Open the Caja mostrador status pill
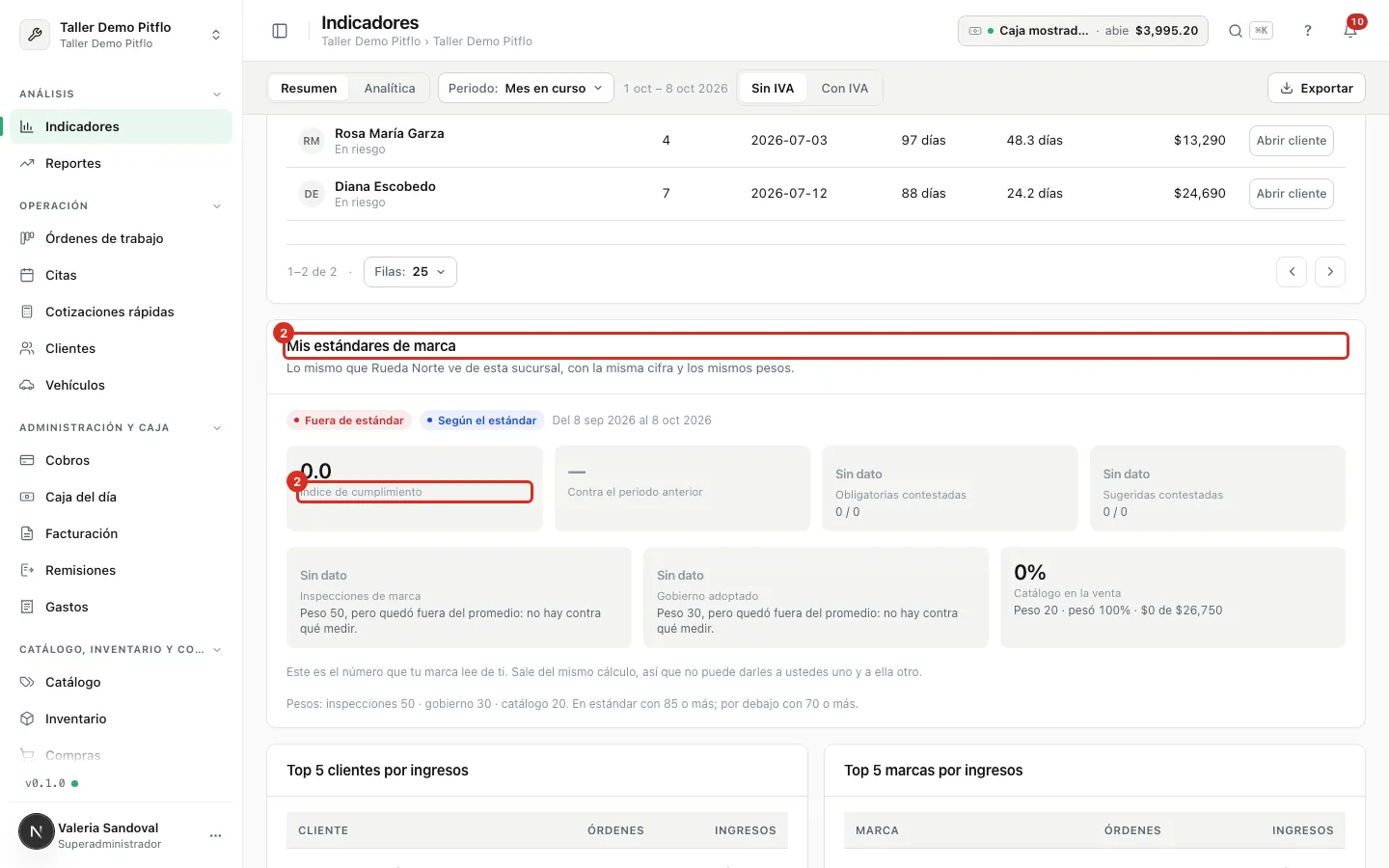The image size is (1389, 868). 1083,31
